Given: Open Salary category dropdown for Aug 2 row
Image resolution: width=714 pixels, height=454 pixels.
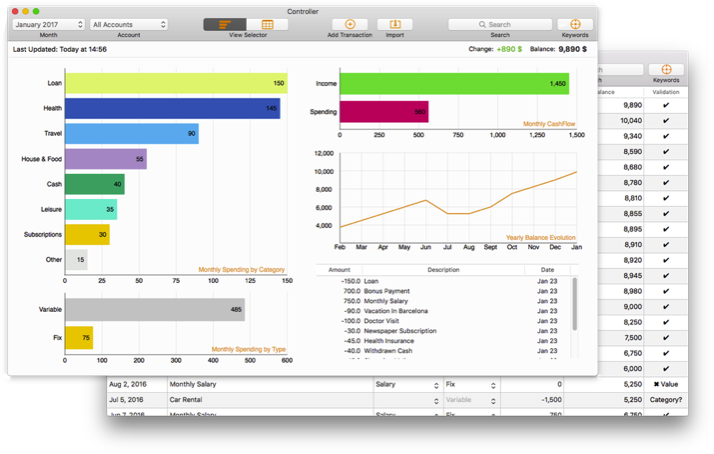Looking at the screenshot, I should tap(407, 385).
